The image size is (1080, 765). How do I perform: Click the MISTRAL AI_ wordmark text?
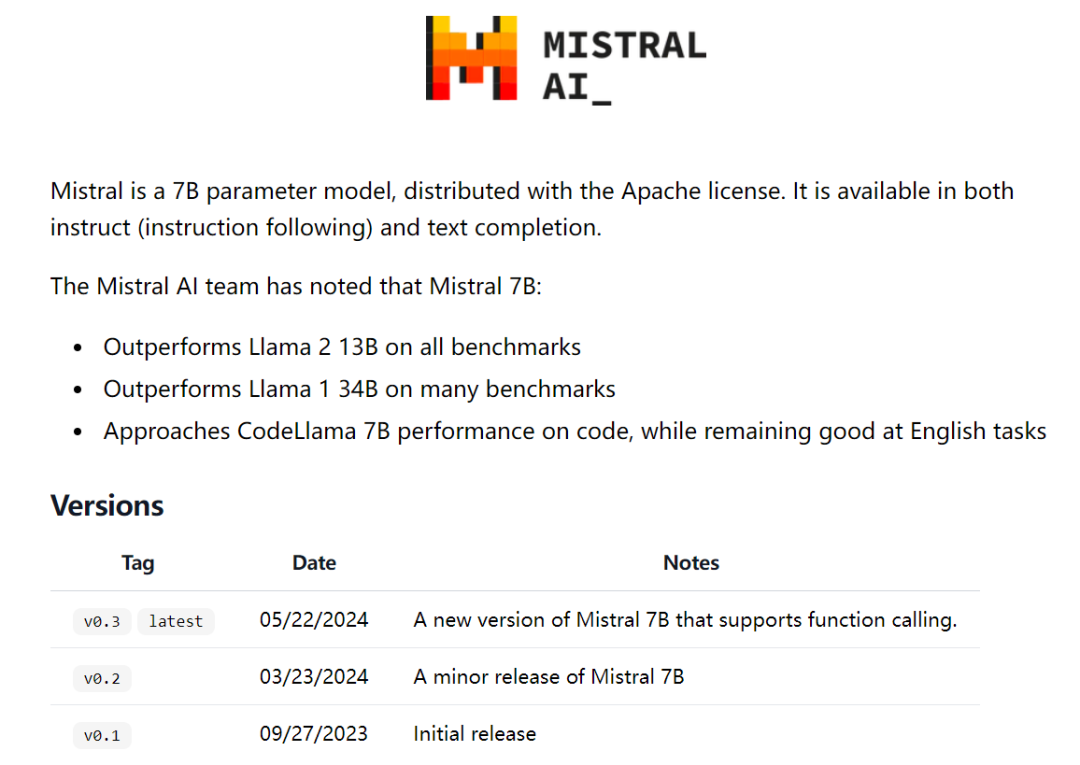(x=624, y=66)
